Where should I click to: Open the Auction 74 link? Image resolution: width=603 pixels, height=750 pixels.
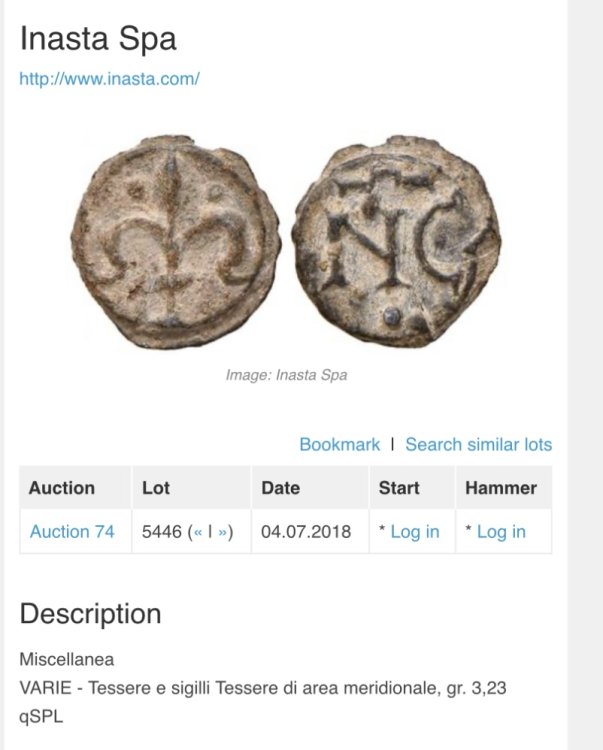tap(72, 532)
